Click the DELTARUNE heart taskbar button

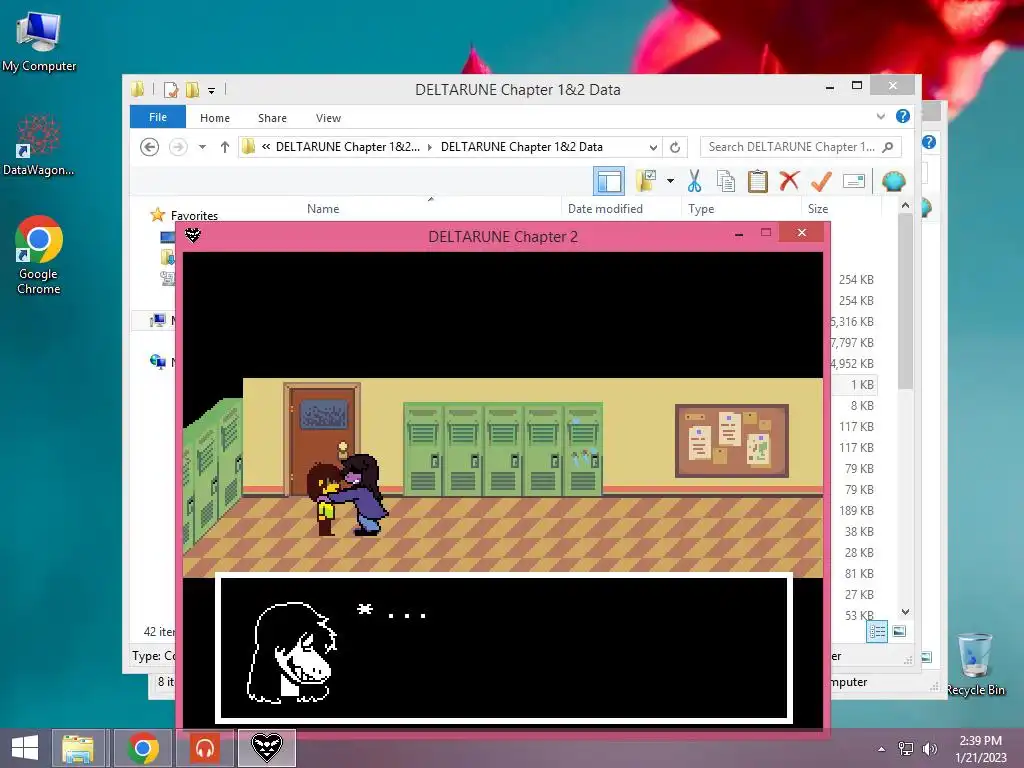click(266, 748)
